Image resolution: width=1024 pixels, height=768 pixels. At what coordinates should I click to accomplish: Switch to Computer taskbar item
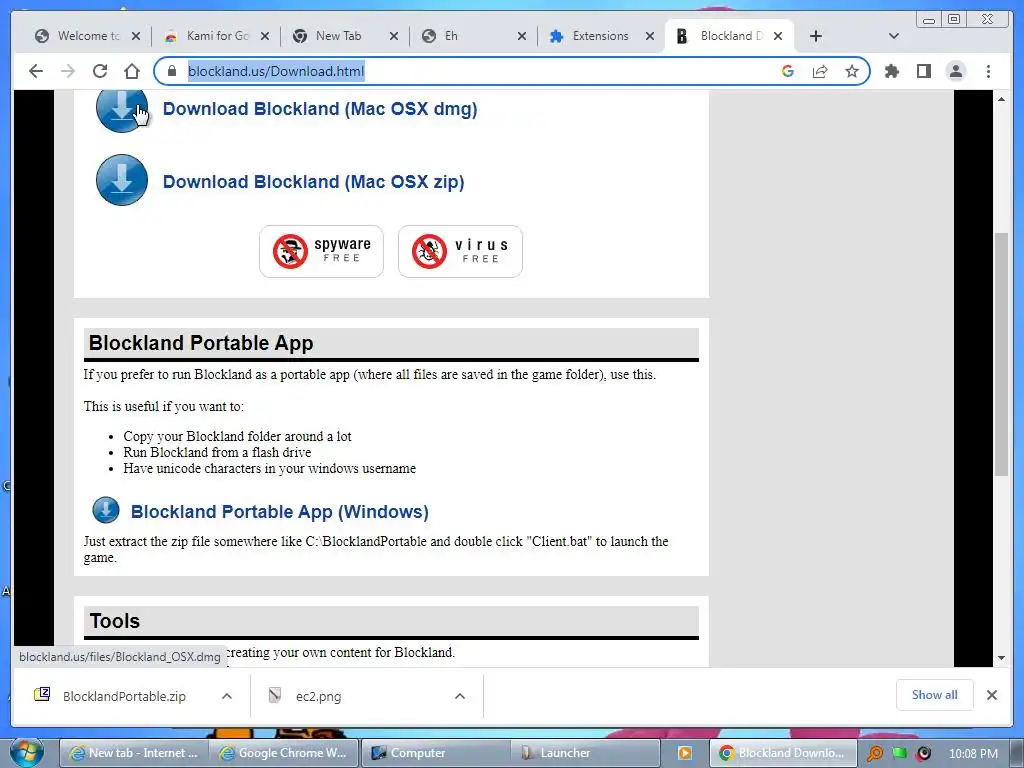(x=436, y=753)
